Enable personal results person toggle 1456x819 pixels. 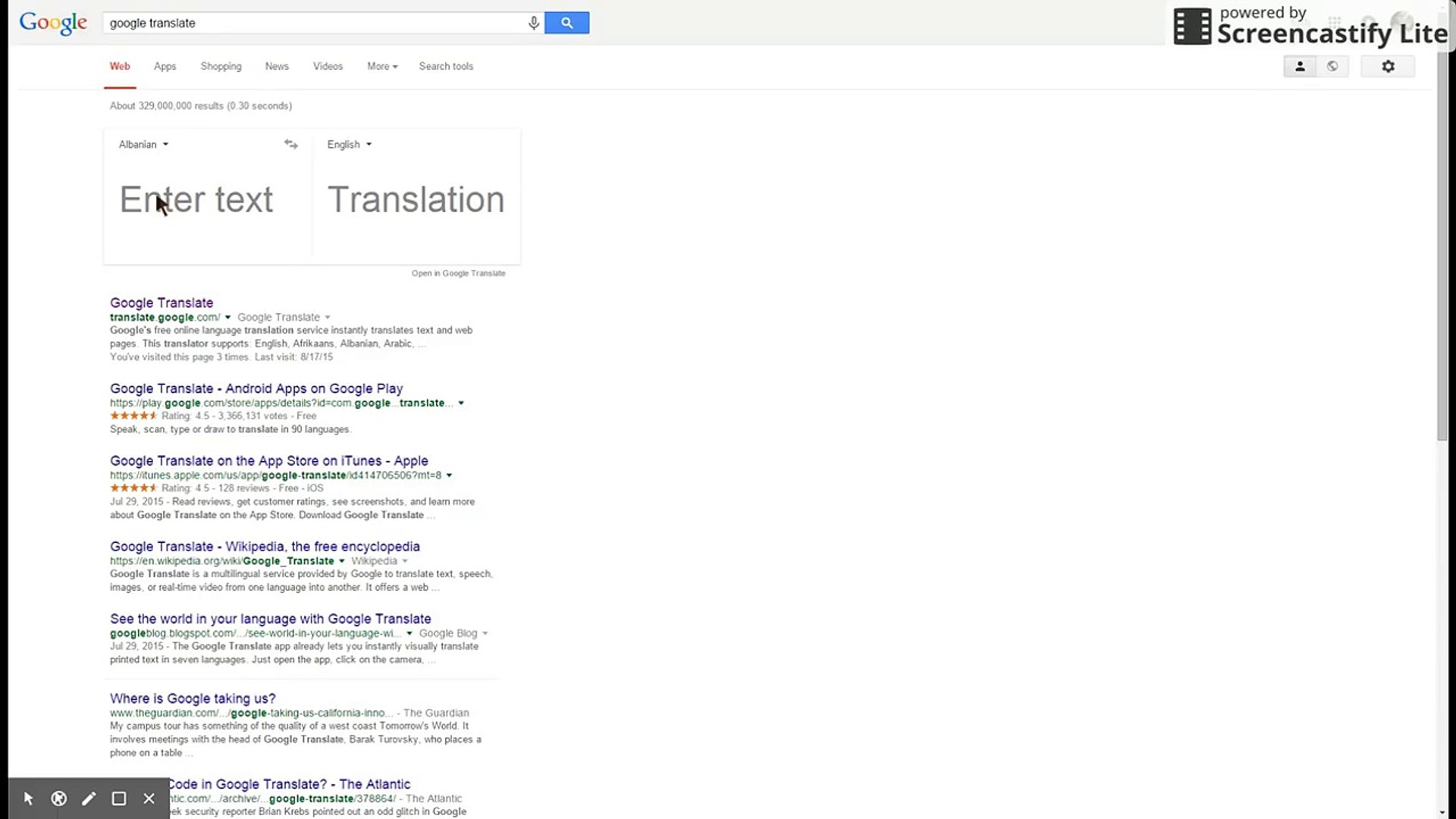tap(1300, 67)
